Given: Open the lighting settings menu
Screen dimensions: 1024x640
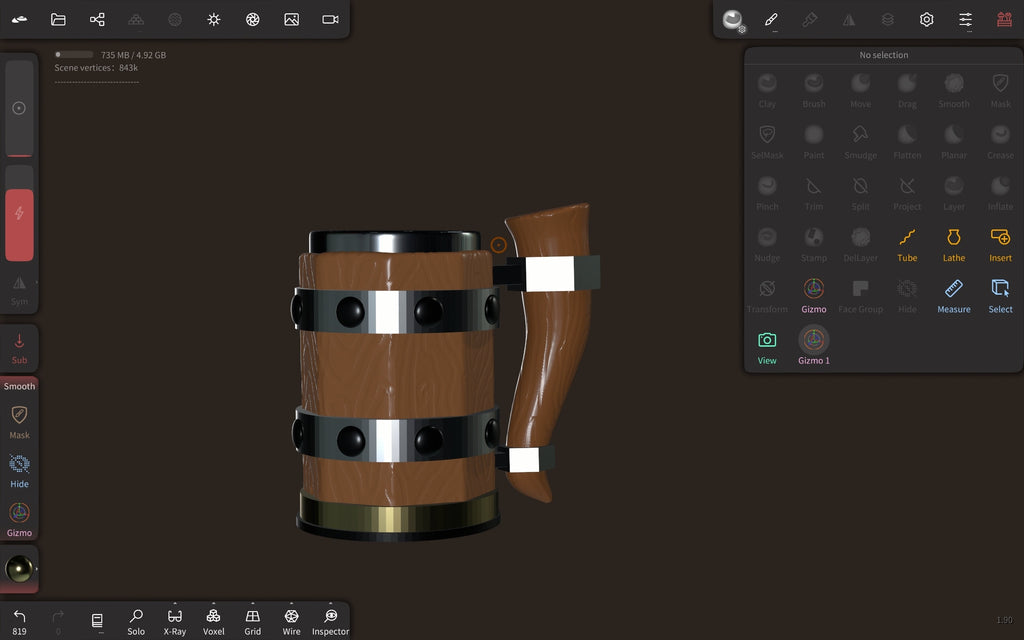Looking at the screenshot, I should (x=214, y=20).
